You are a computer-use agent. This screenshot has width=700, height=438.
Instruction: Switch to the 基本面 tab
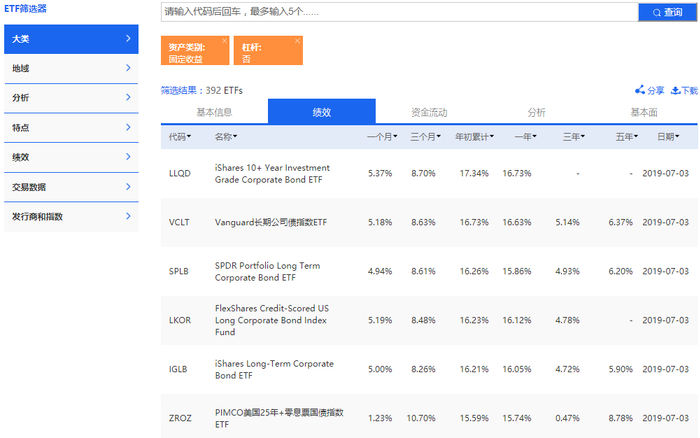click(x=644, y=112)
